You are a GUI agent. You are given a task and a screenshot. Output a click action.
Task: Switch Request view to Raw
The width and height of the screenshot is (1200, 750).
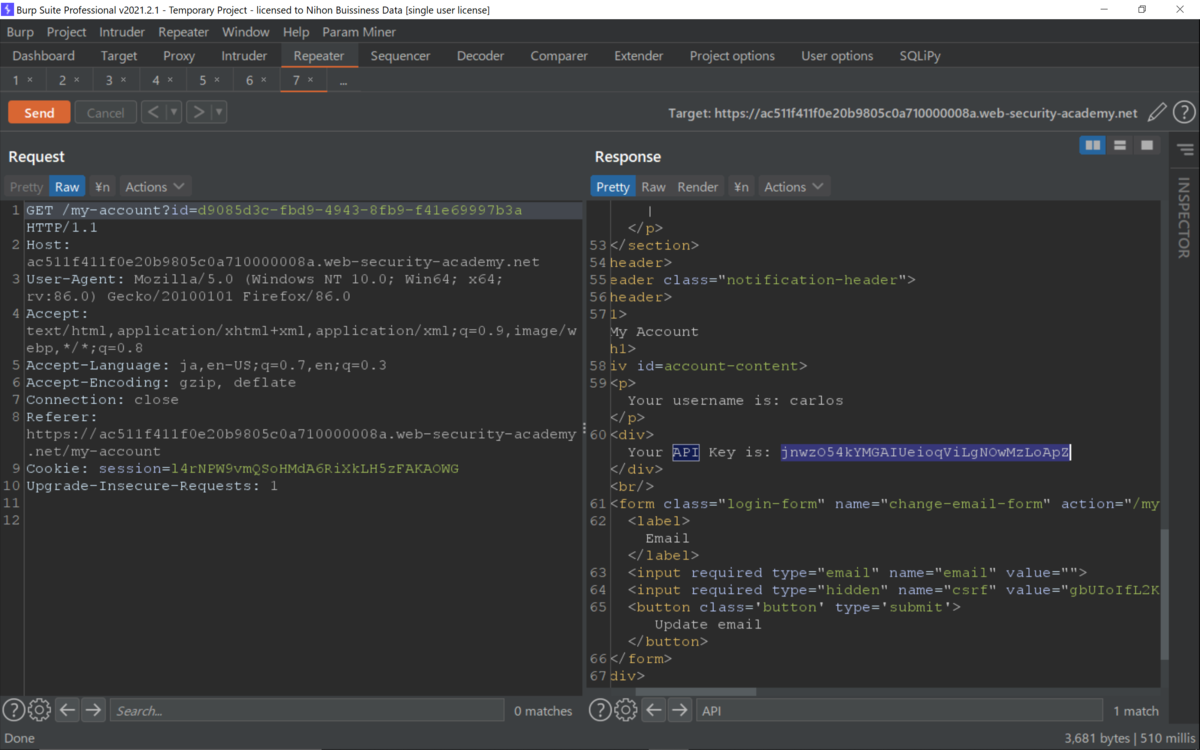(x=67, y=187)
